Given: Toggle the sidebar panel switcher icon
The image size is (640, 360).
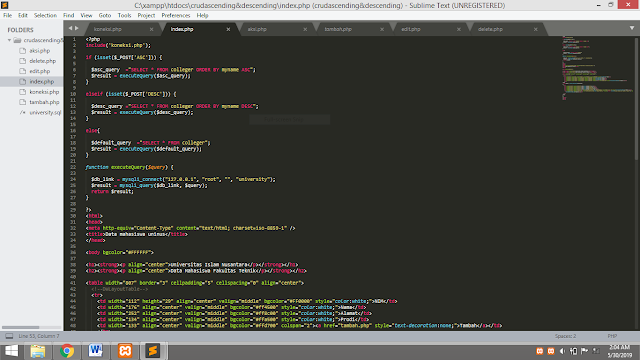Looking at the screenshot, I should [x=9, y=336].
